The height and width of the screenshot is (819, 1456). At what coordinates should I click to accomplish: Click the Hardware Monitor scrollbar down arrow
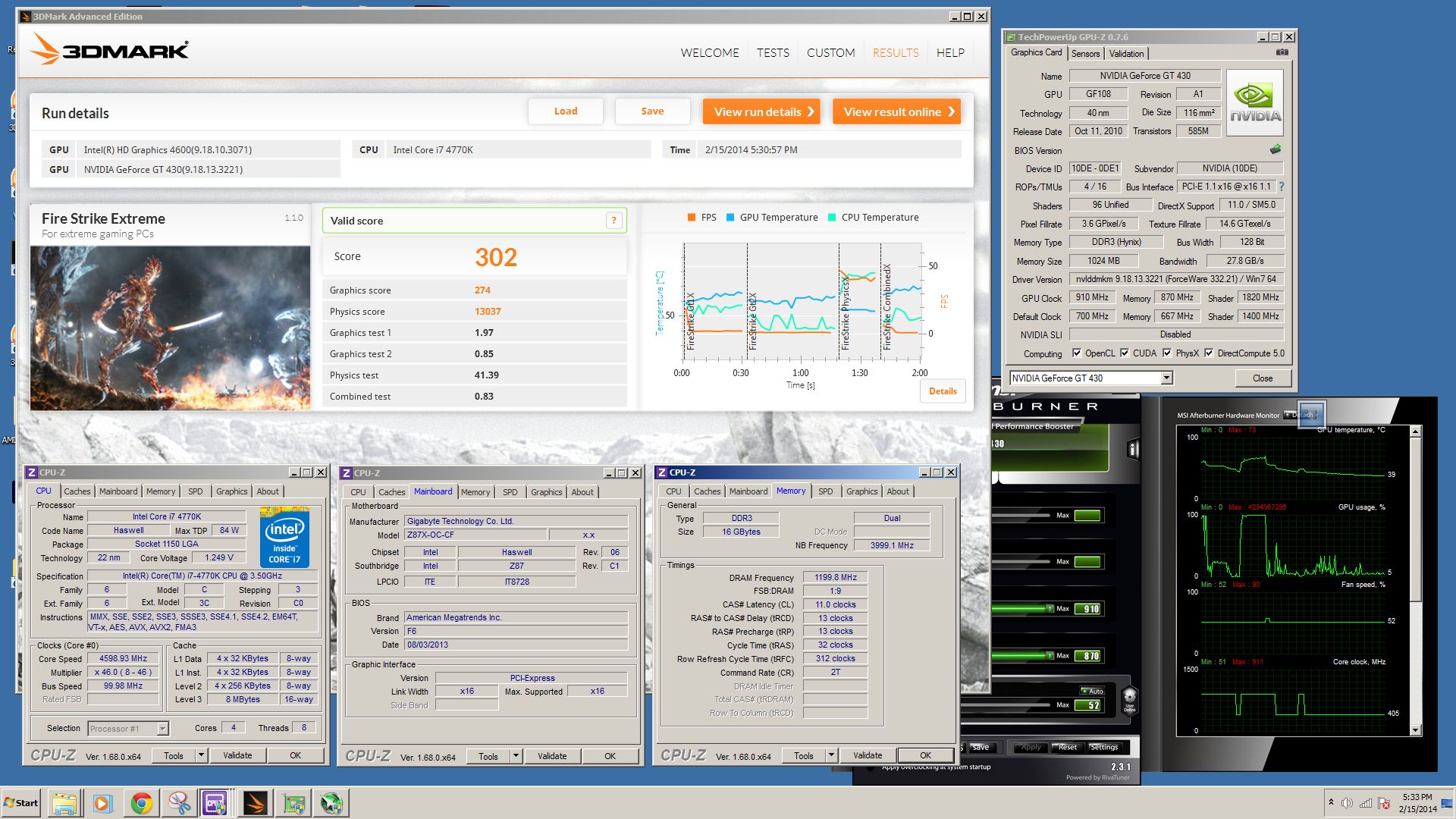coord(1415,730)
